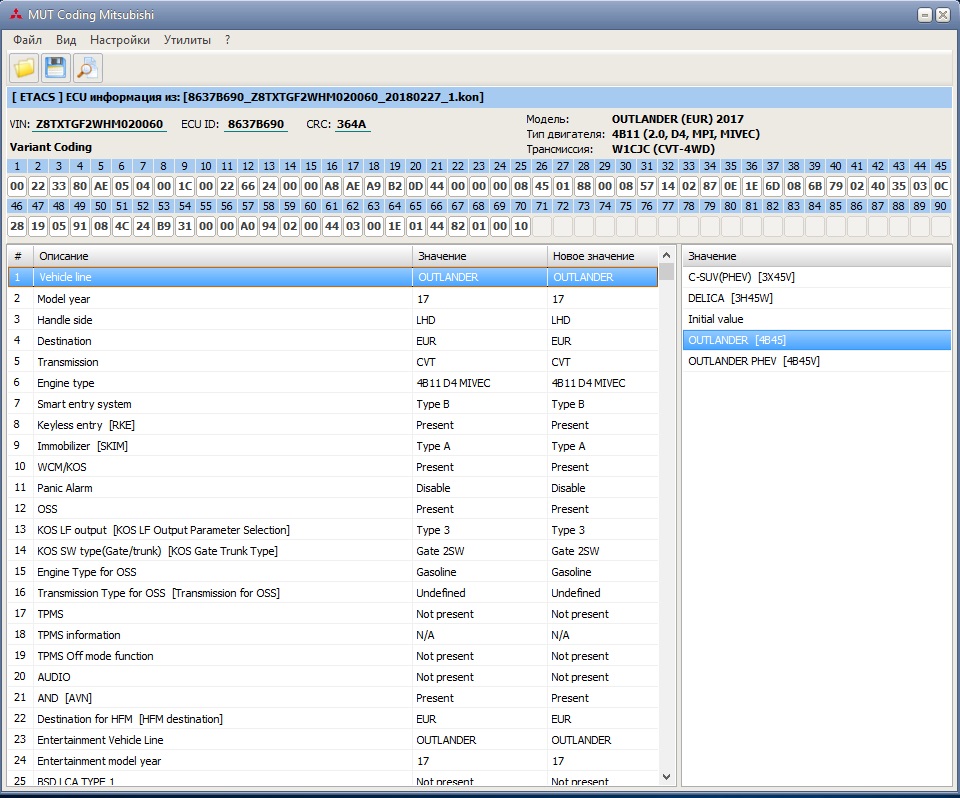Select the WCM/KOS row
This screenshot has height=798, width=960.
333,467
